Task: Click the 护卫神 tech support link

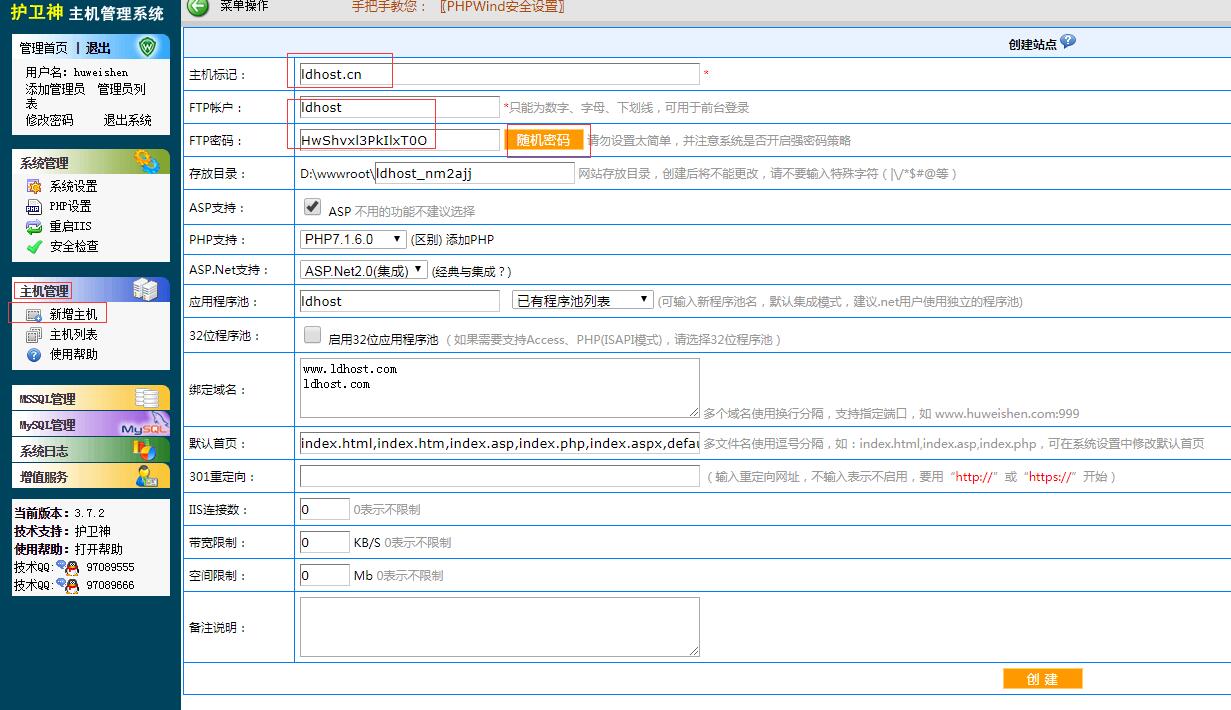Action: coord(93,531)
